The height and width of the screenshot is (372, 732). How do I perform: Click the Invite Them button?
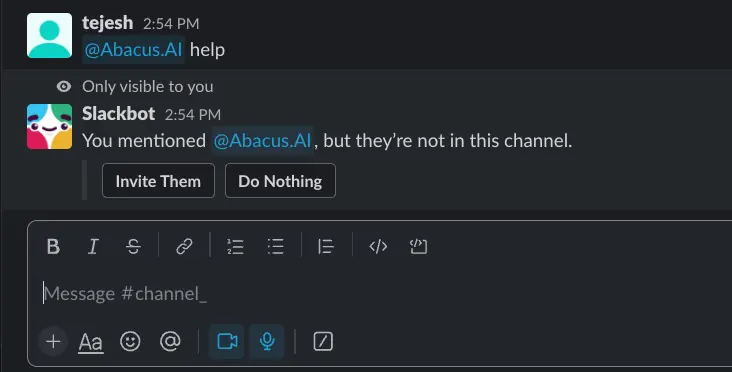(158, 181)
